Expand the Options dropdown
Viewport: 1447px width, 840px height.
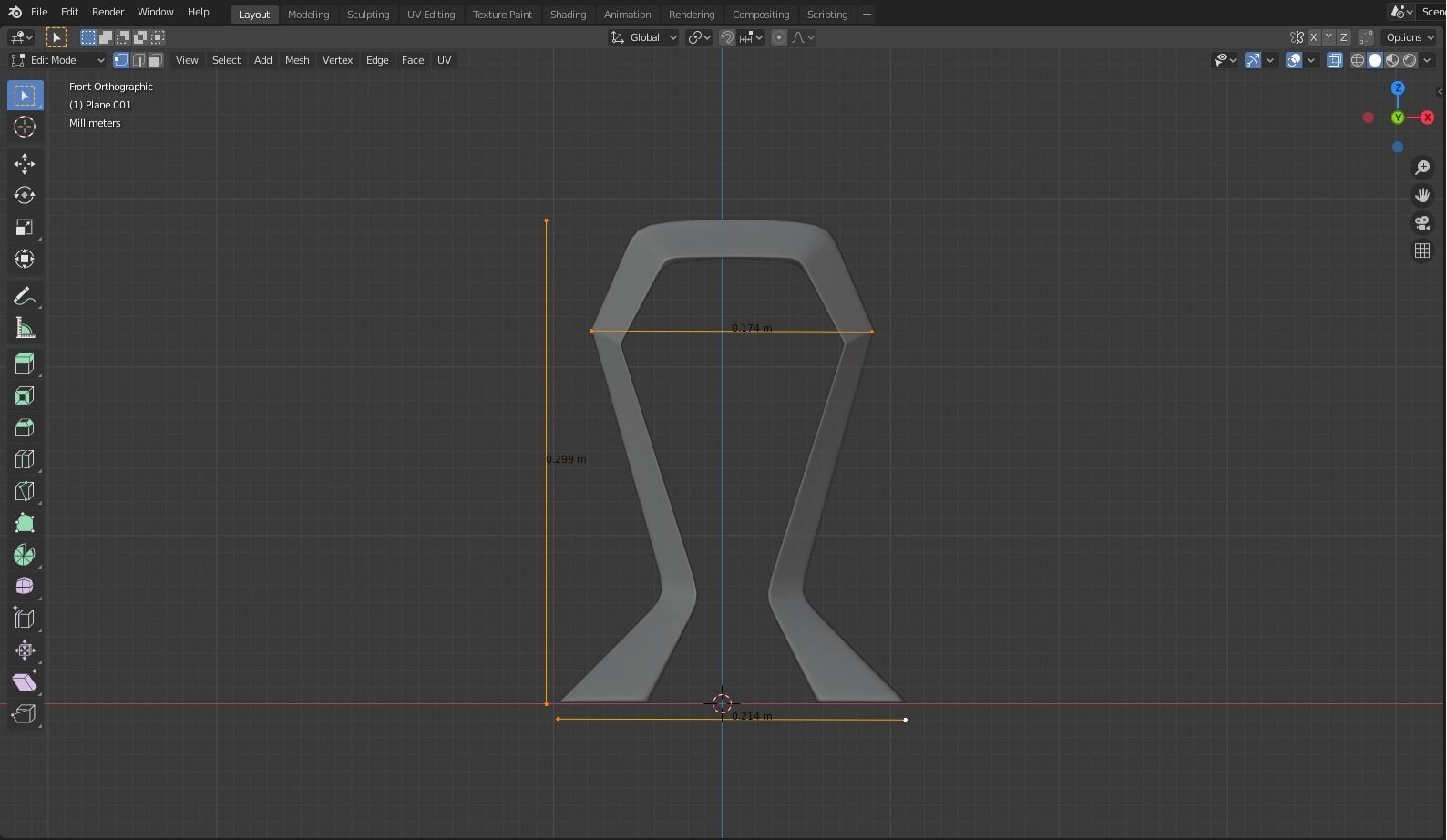(x=1410, y=37)
